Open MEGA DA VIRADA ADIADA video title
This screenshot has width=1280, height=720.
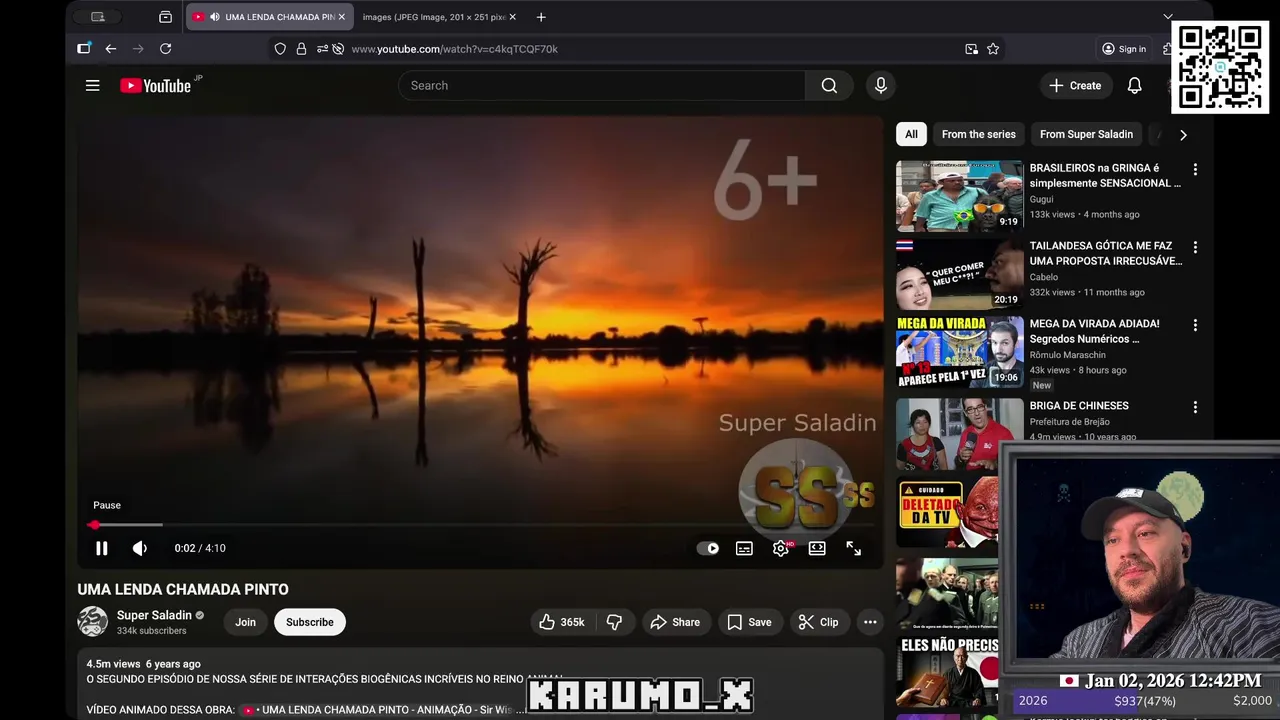1095,331
